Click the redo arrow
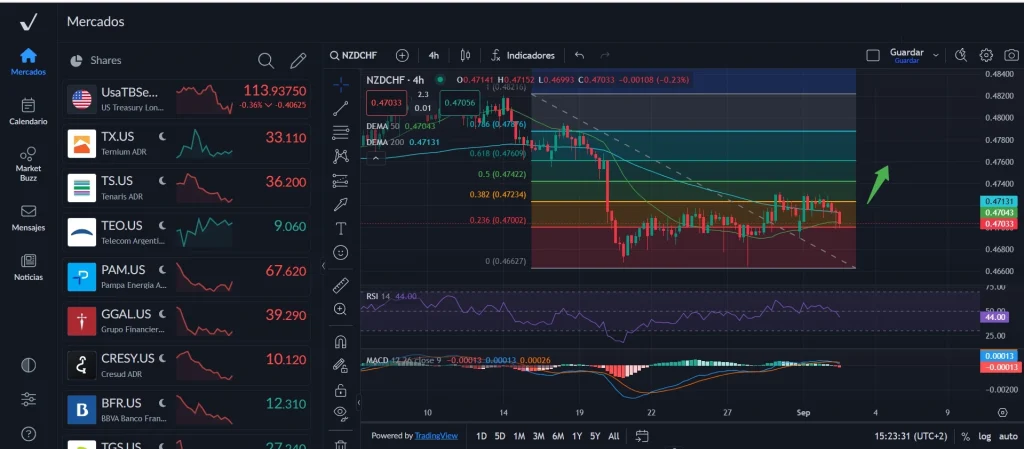The height and width of the screenshot is (449, 1024). 605,55
